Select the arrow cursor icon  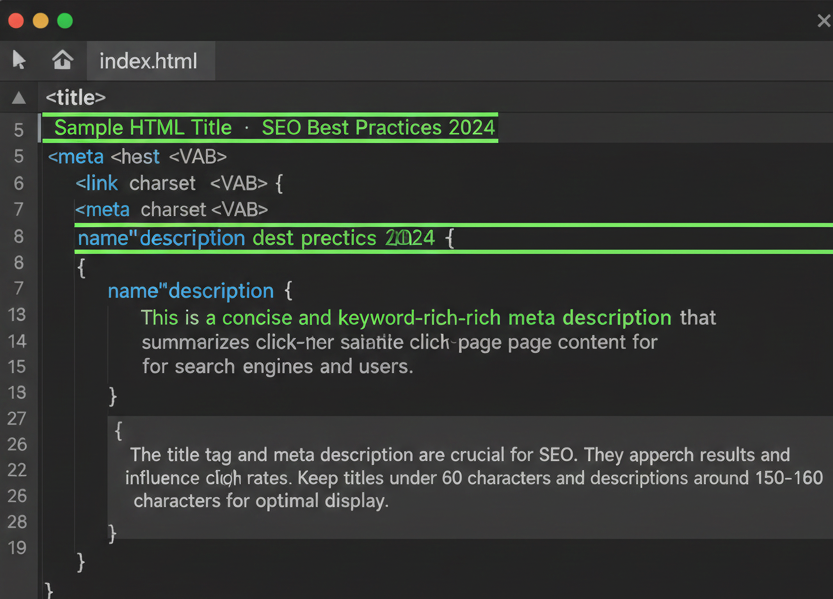coord(18,60)
